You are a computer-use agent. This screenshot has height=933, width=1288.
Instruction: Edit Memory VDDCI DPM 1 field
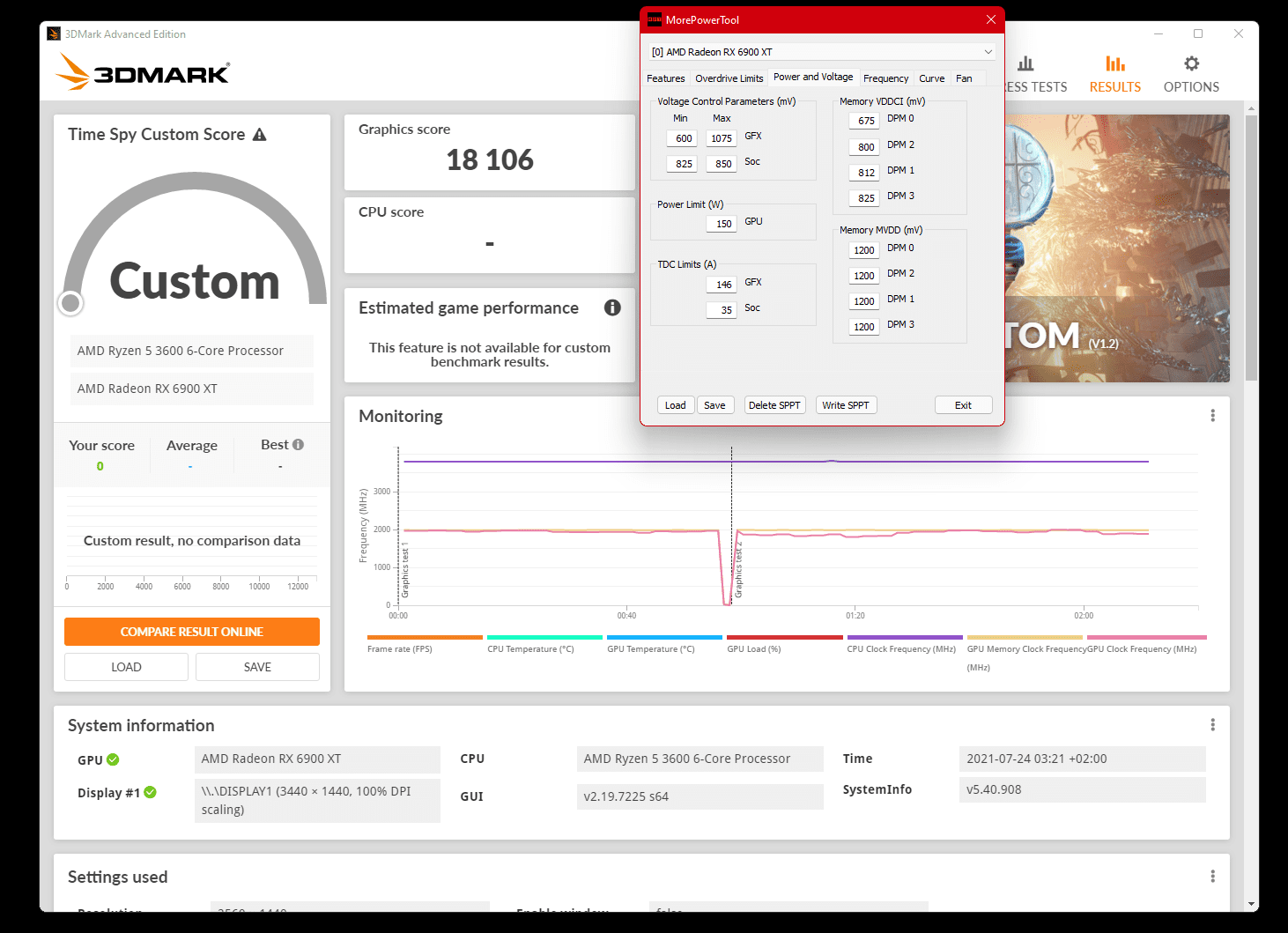click(864, 173)
